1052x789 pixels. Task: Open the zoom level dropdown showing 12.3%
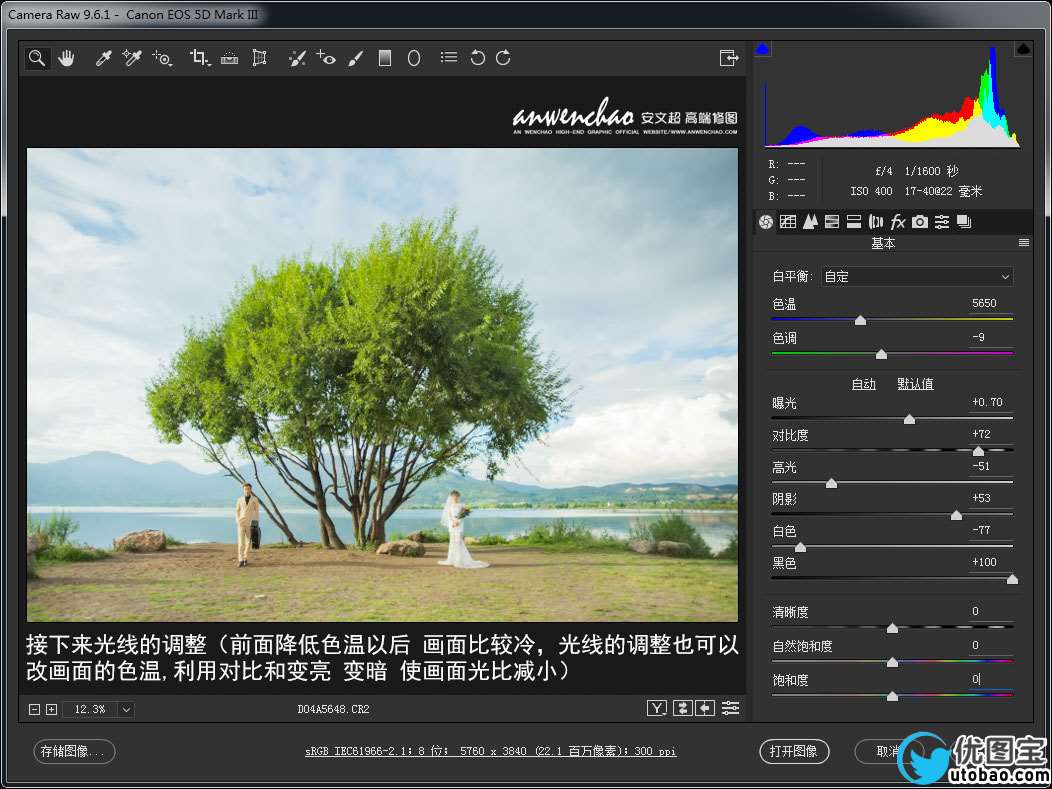coord(126,709)
